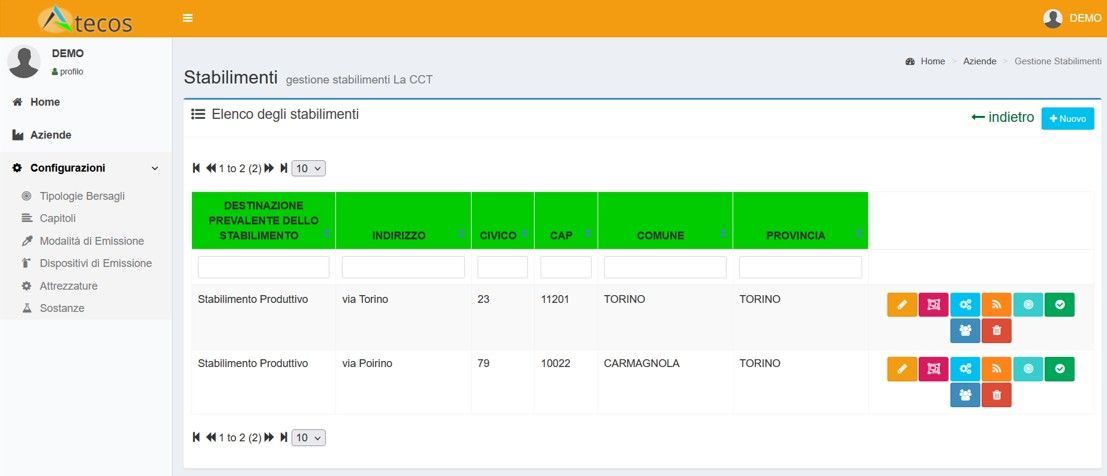The width and height of the screenshot is (1107, 476).
Task: Go to last page in top pager
Action: (x=283, y=168)
